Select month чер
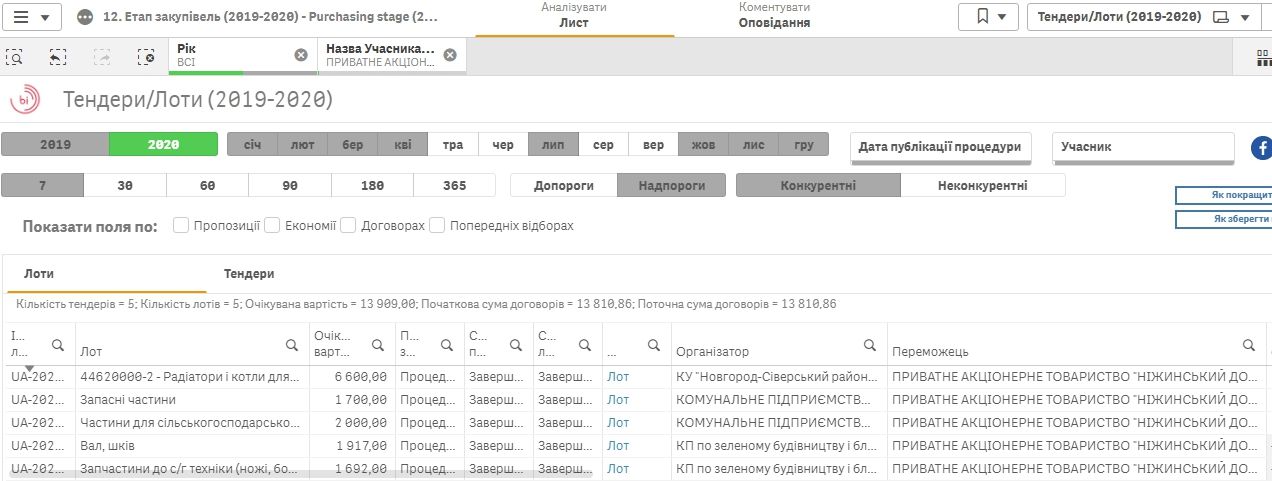Screen dimensions: 1272x481 coord(503,144)
